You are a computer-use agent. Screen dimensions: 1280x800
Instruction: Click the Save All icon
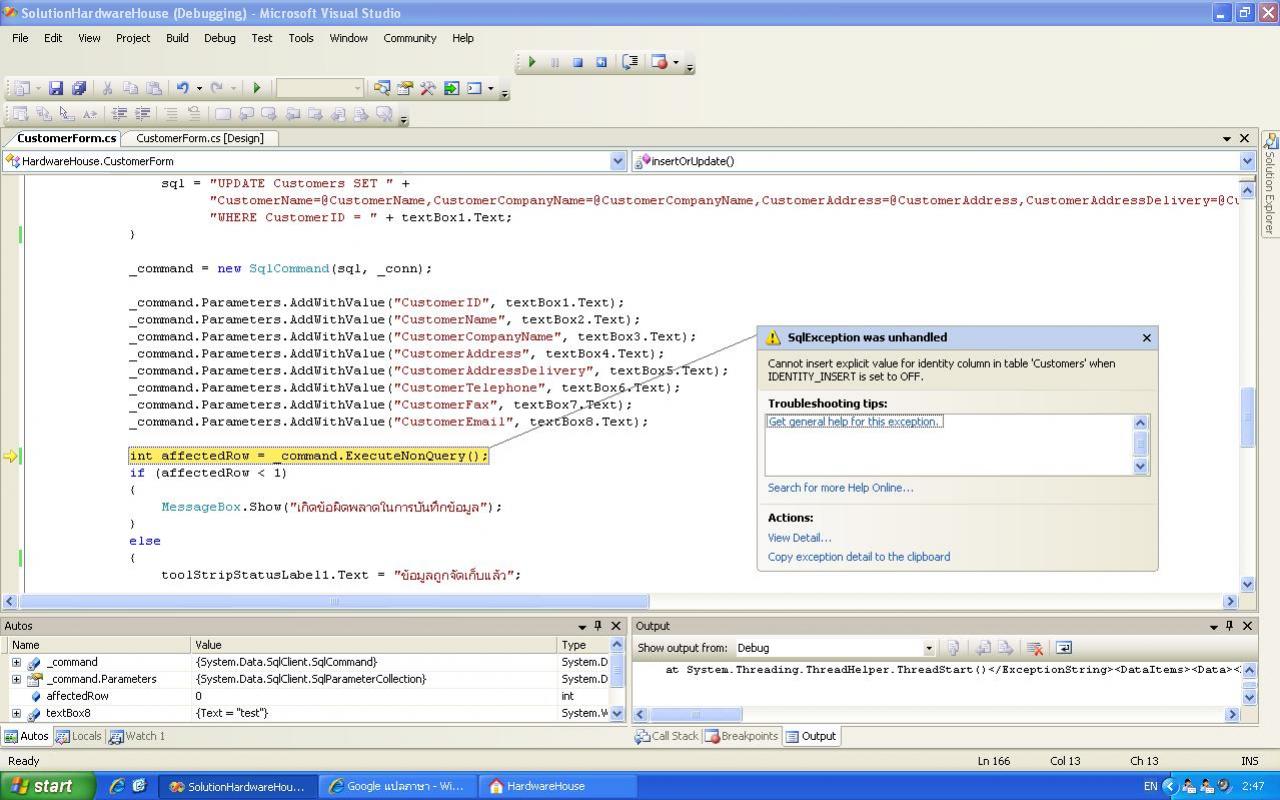tap(79, 88)
